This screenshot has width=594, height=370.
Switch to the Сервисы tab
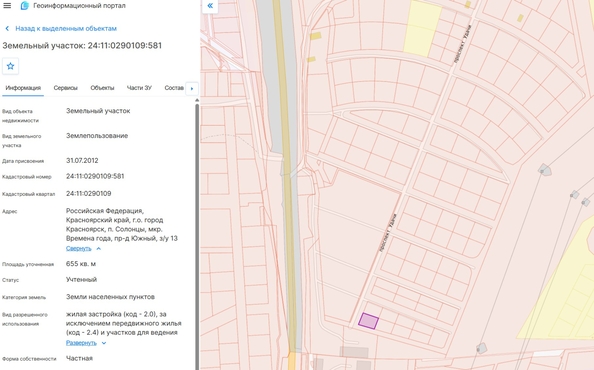click(x=66, y=88)
